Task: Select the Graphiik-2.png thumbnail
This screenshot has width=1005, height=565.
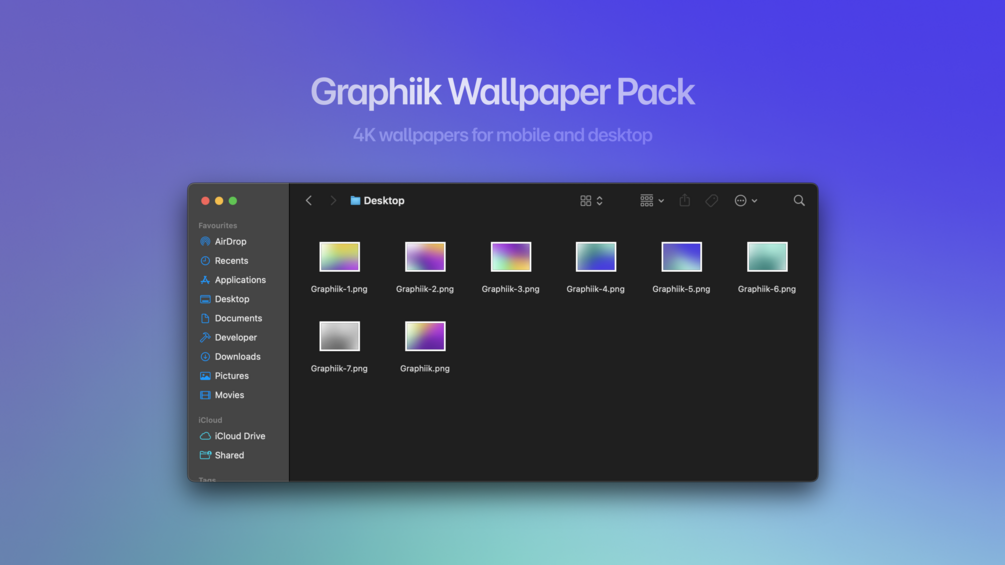Action: [x=425, y=257]
